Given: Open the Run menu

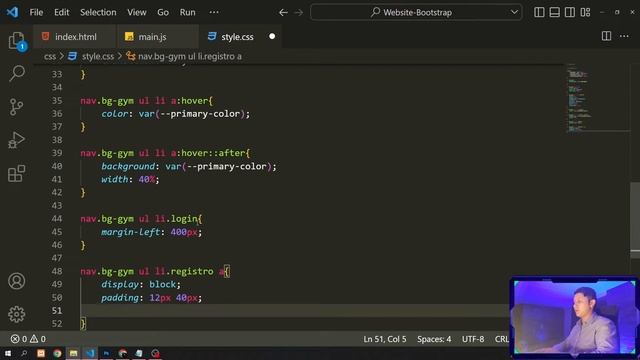Looking at the screenshot, I should tap(187, 12).
